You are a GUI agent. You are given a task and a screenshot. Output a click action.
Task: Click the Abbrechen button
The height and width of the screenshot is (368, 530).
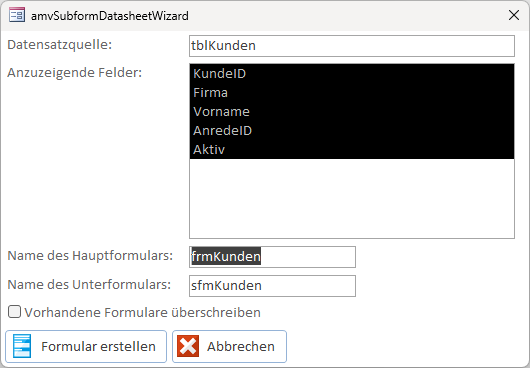pos(230,346)
